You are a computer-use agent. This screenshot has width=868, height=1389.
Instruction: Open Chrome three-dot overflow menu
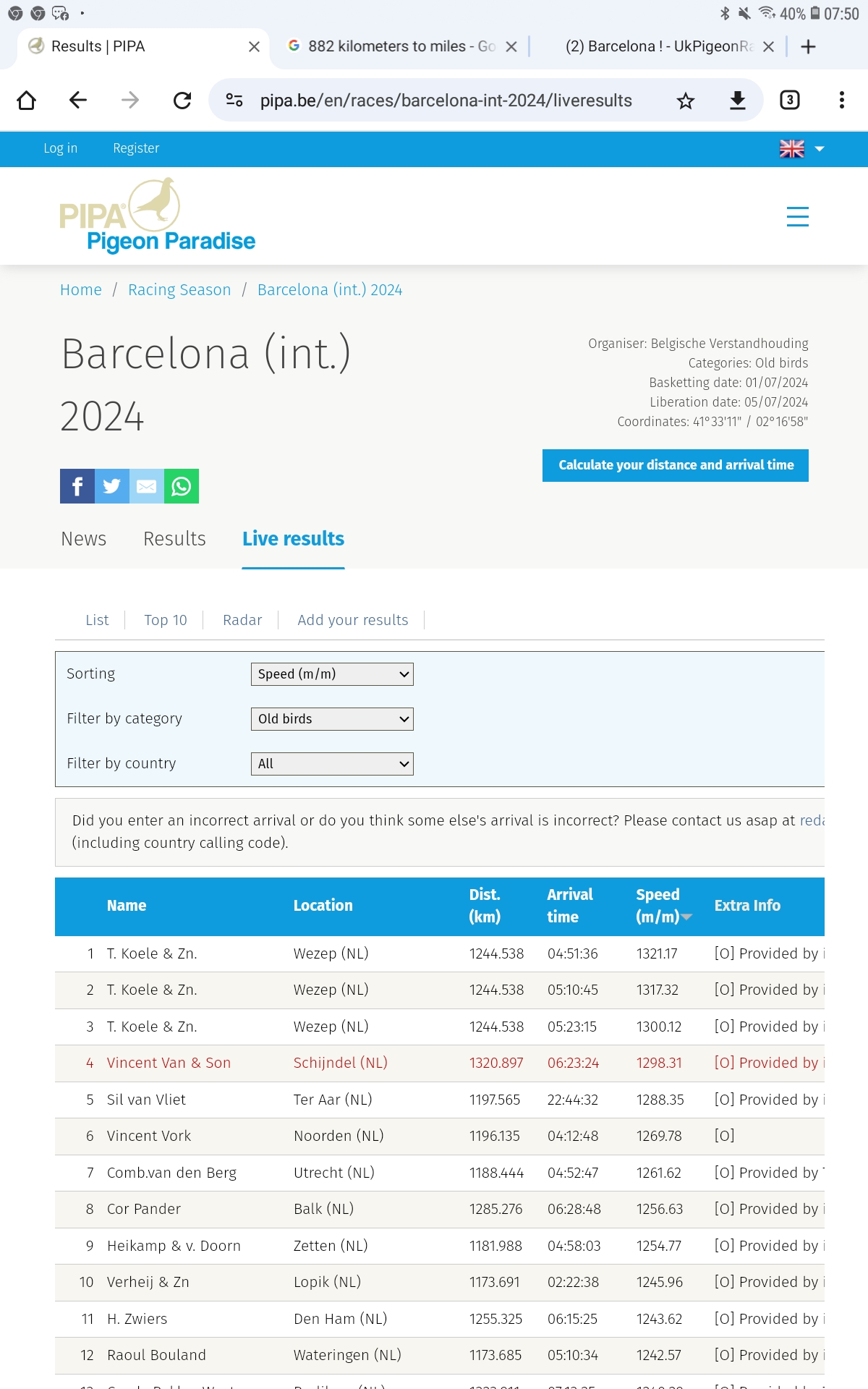point(841,101)
